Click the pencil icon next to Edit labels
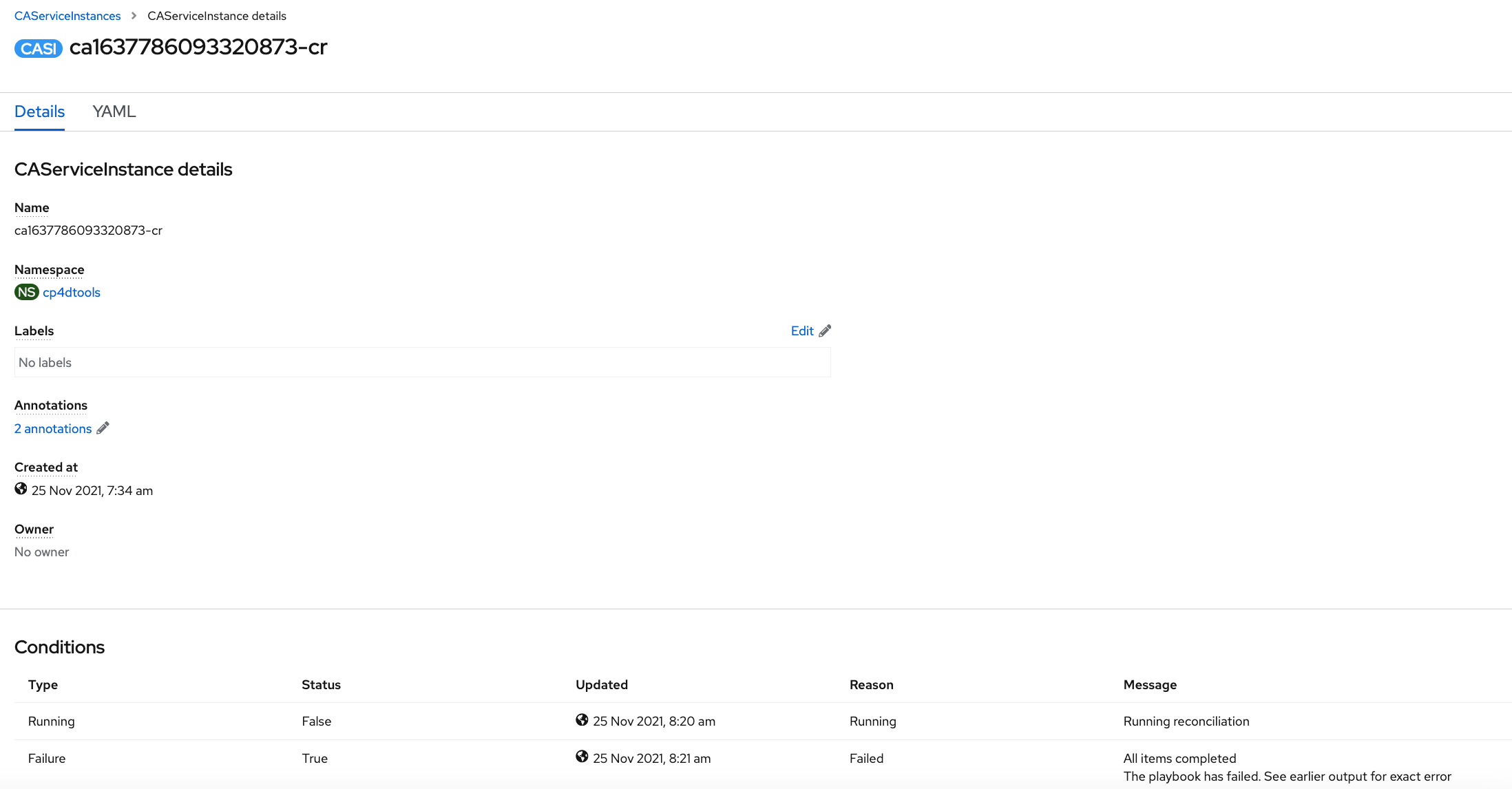The image size is (1512, 789). [826, 330]
